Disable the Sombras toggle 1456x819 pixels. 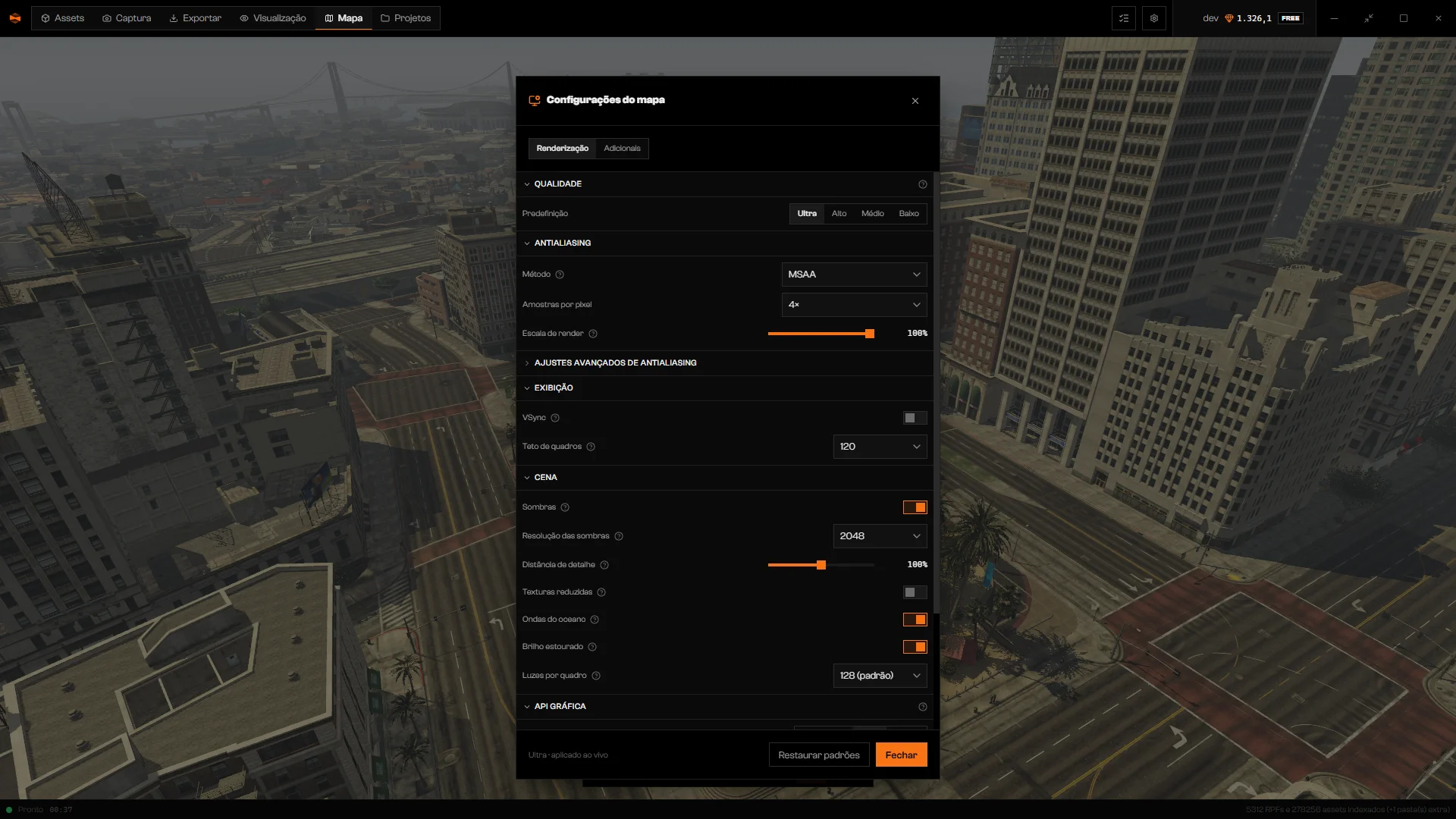pyautogui.click(x=915, y=507)
